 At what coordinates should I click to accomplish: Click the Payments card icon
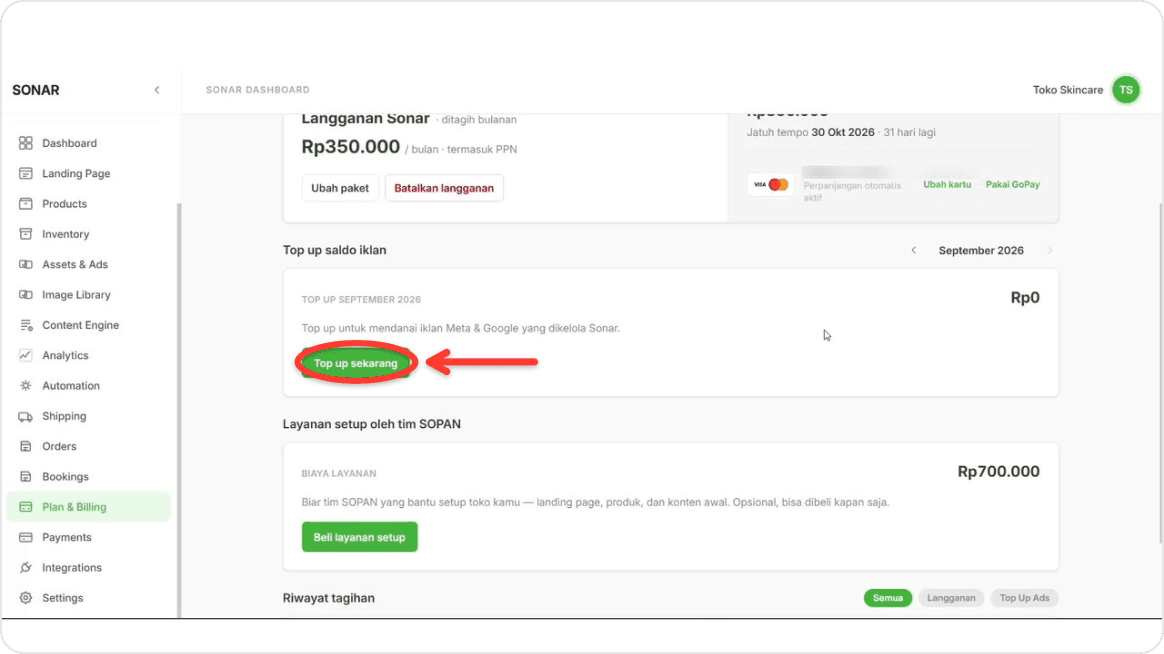pos(26,537)
